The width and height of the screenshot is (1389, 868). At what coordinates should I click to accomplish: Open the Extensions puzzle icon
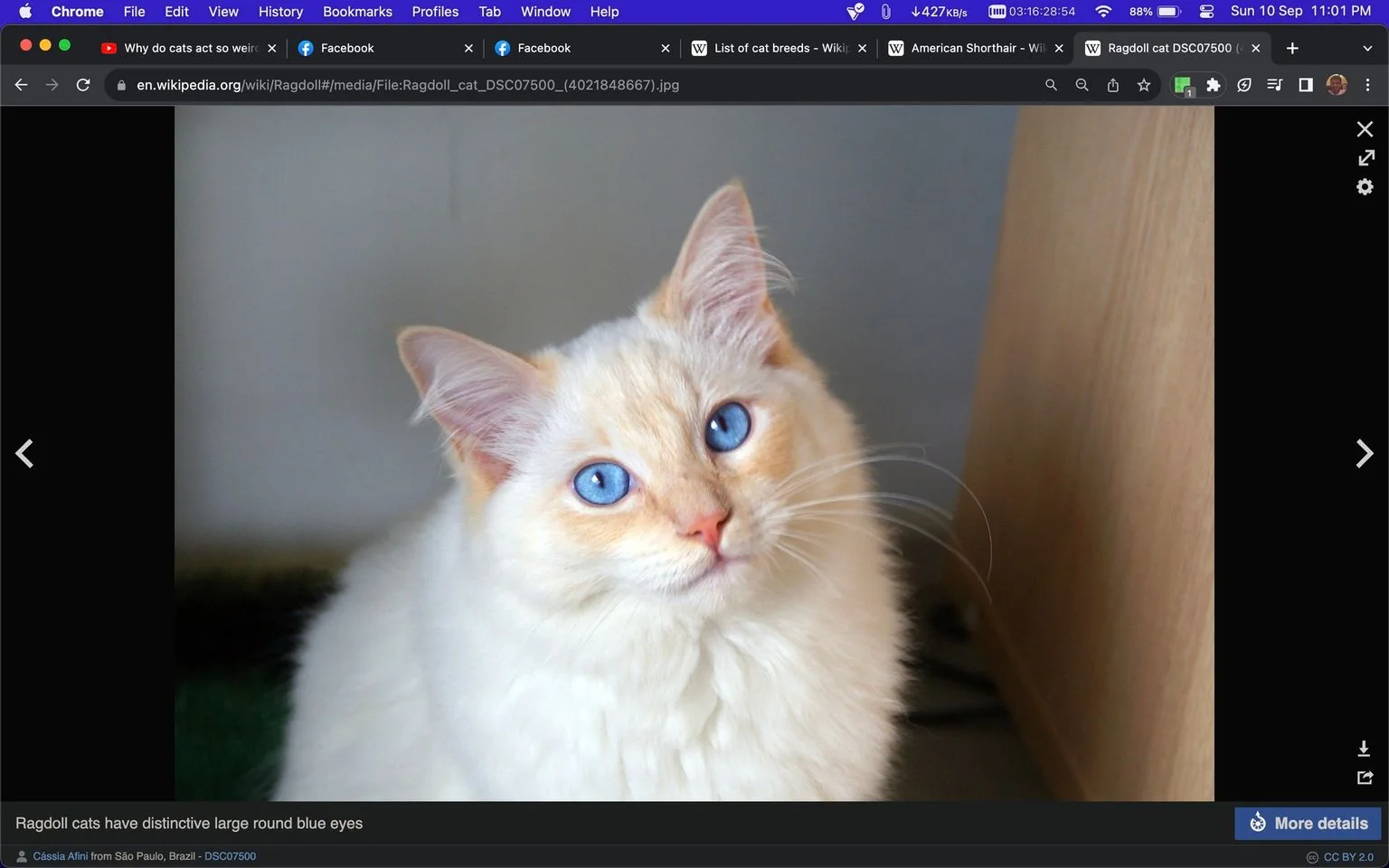pyautogui.click(x=1214, y=85)
